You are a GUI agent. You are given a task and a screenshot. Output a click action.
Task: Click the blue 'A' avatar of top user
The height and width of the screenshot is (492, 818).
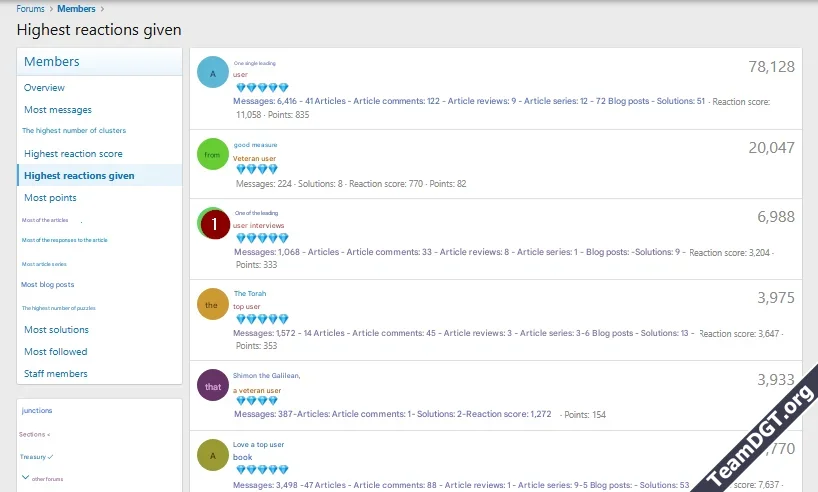(213, 73)
